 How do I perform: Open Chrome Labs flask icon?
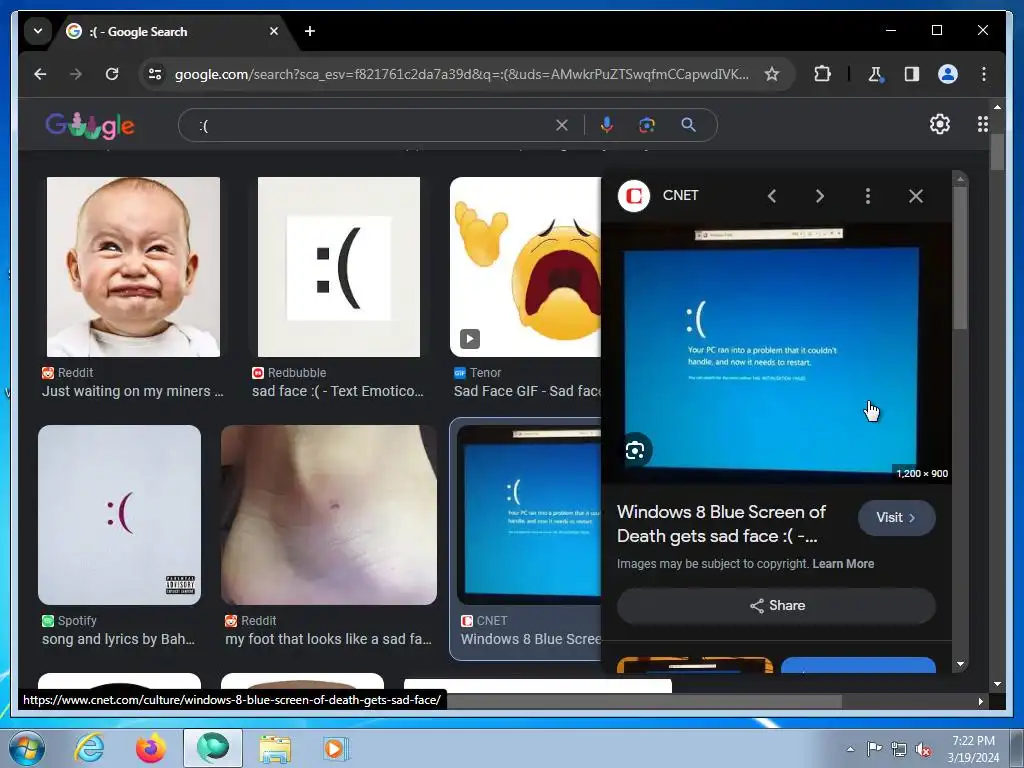pyautogui.click(x=876, y=74)
